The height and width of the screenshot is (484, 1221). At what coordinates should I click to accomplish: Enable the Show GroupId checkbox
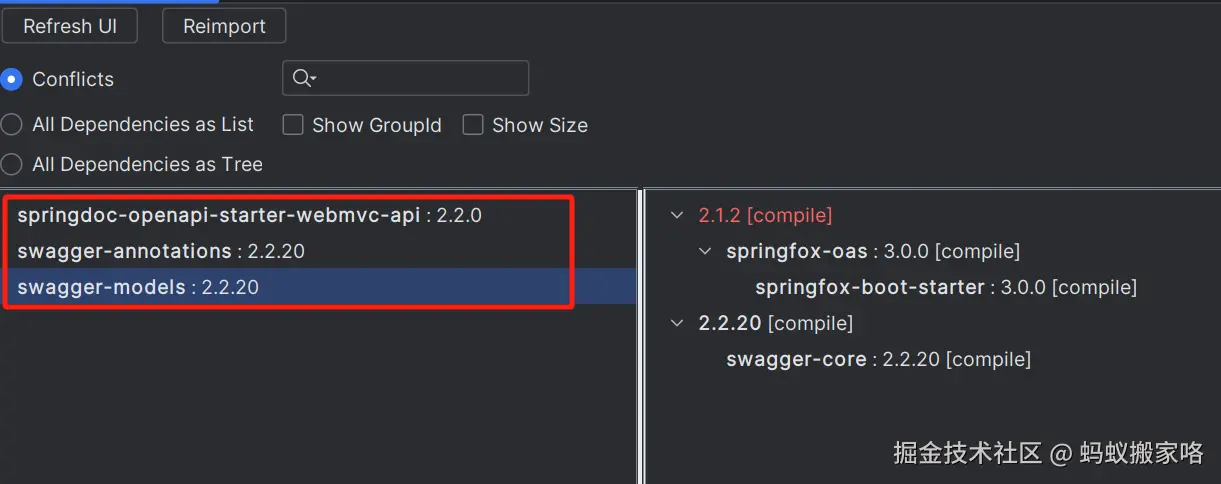(x=293, y=125)
